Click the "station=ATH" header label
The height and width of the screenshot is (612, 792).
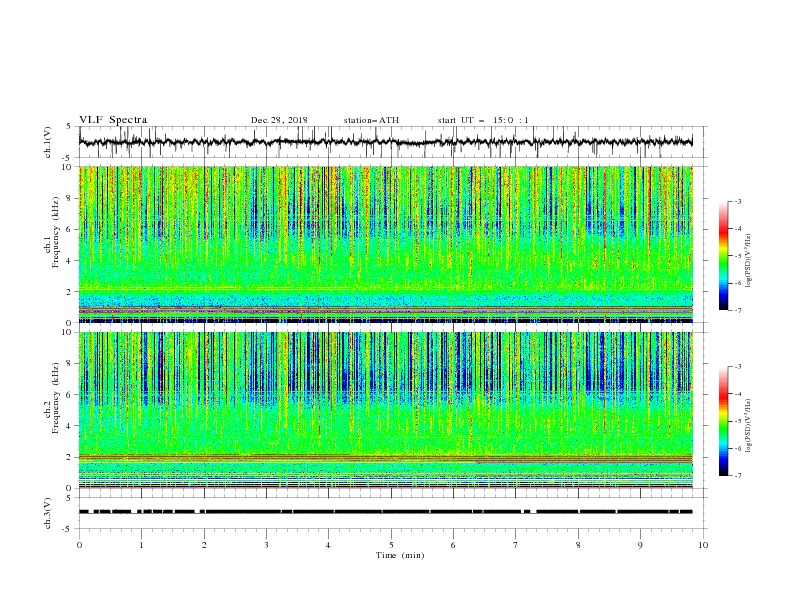(371, 120)
